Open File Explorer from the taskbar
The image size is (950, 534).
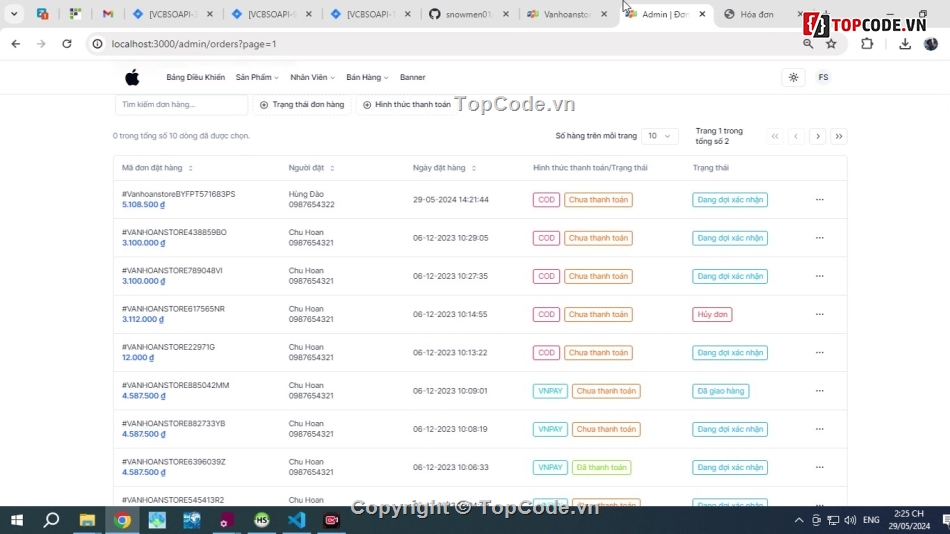[x=87, y=520]
